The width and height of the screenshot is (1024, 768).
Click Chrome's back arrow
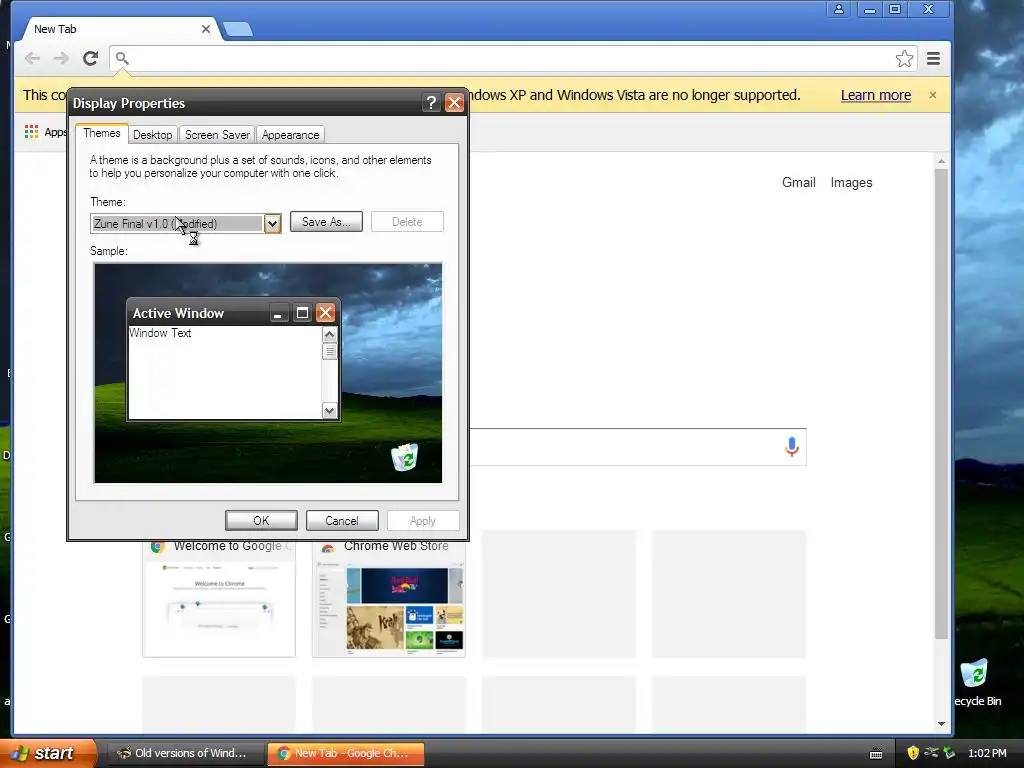coord(32,58)
